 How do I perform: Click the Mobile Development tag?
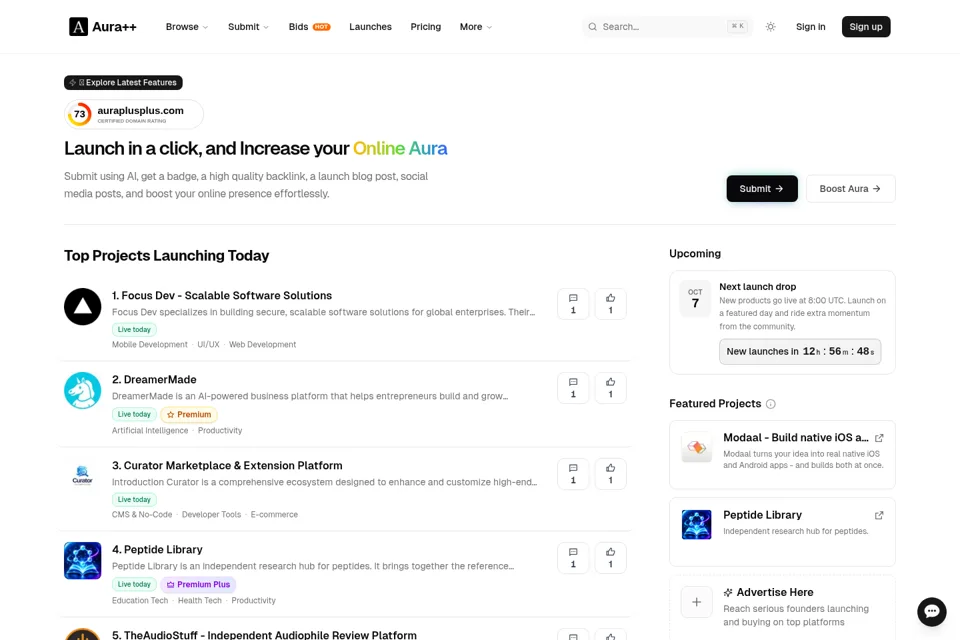tap(150, 345)
